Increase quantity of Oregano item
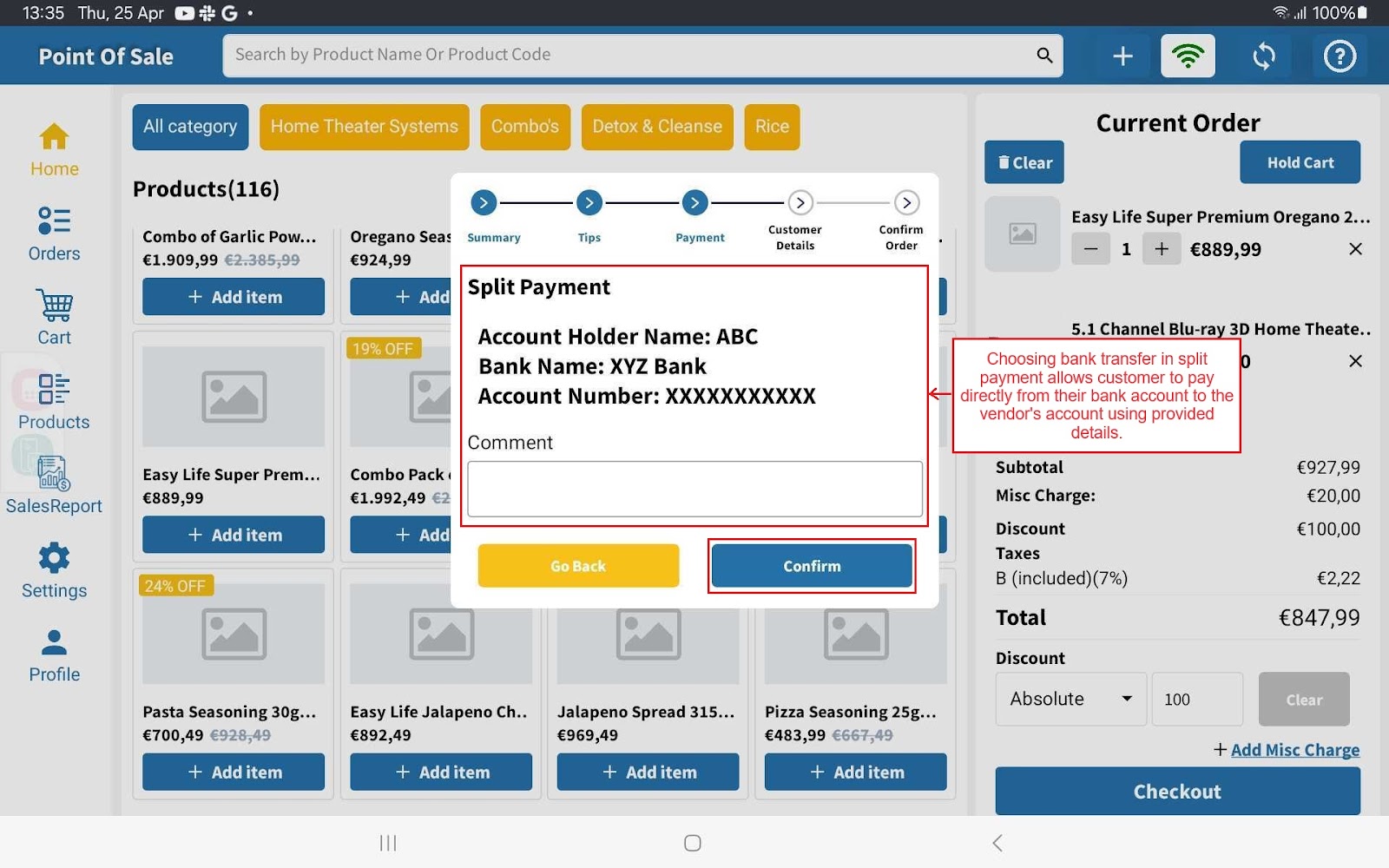 click(x=1161, y=250)
